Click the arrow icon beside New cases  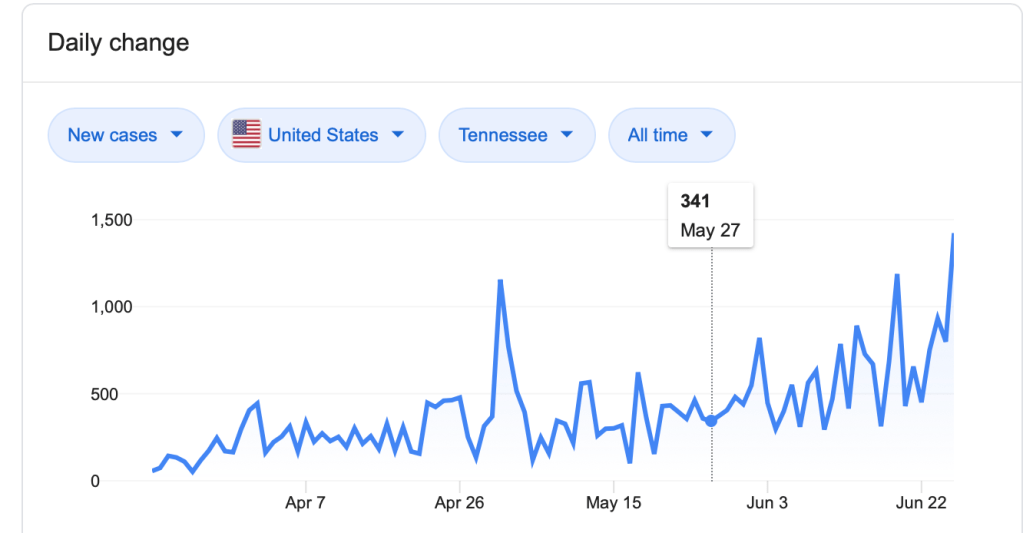(x=176, y=134)
